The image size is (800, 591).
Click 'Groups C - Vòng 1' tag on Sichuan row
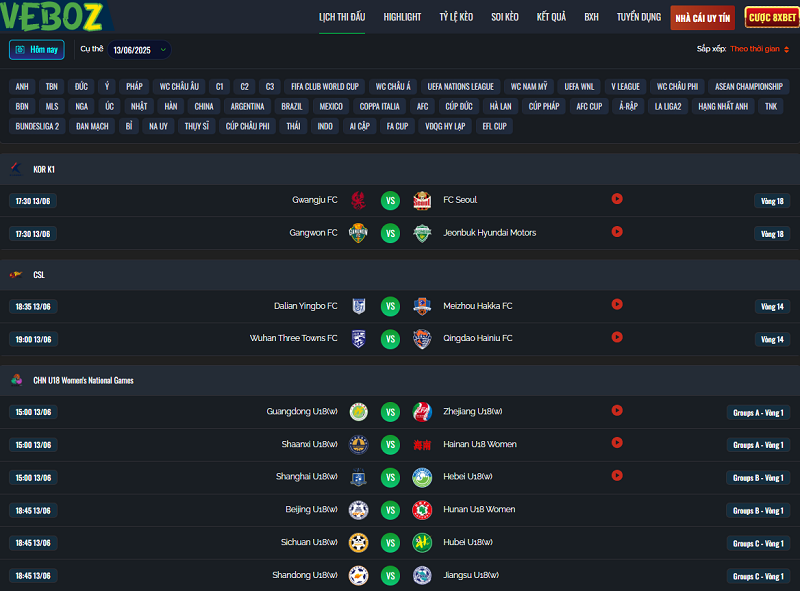pyautogui.click(x=758, y=544)
